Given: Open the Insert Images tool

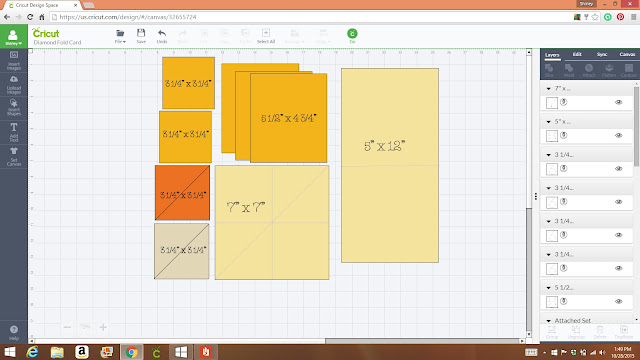Looking at the screenshot, I should point(13,60).
